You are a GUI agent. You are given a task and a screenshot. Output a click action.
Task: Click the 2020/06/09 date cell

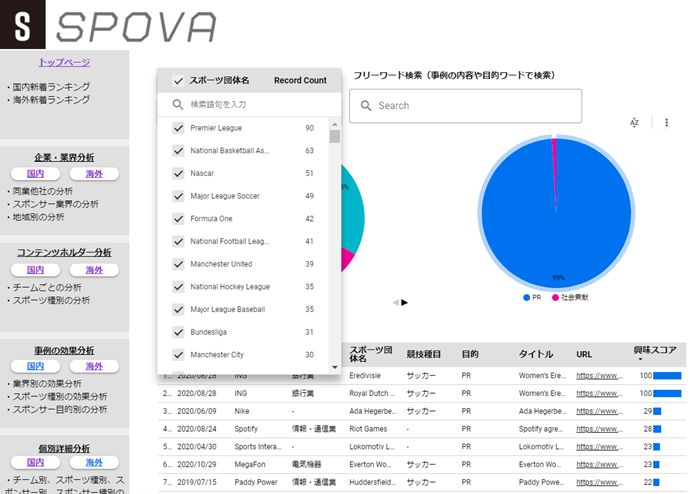coord(197,411)
